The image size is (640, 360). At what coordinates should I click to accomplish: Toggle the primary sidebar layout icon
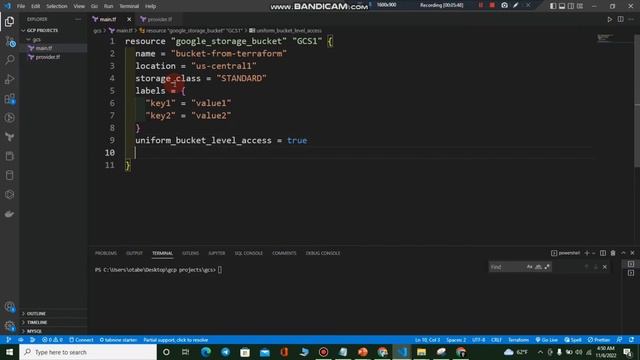tap(553, 6)
